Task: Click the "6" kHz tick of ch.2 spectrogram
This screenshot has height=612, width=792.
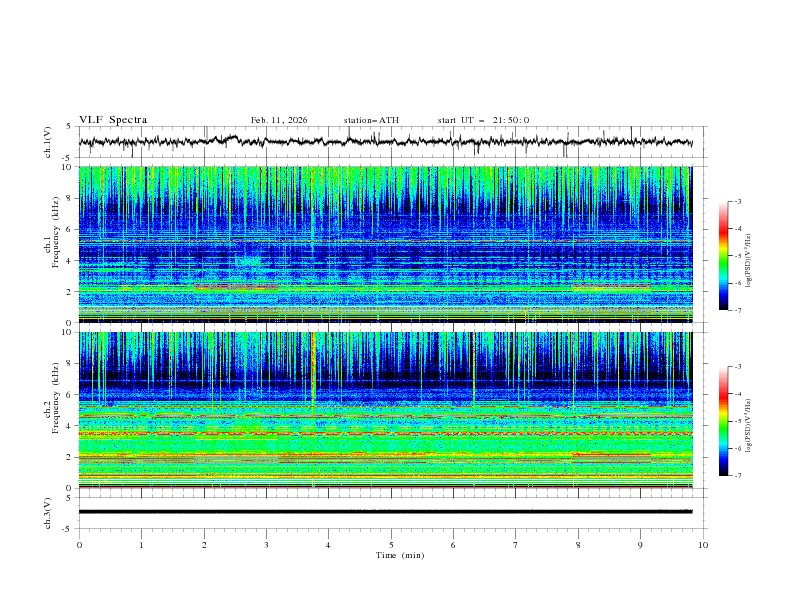Action: click(x=71, y=395)
